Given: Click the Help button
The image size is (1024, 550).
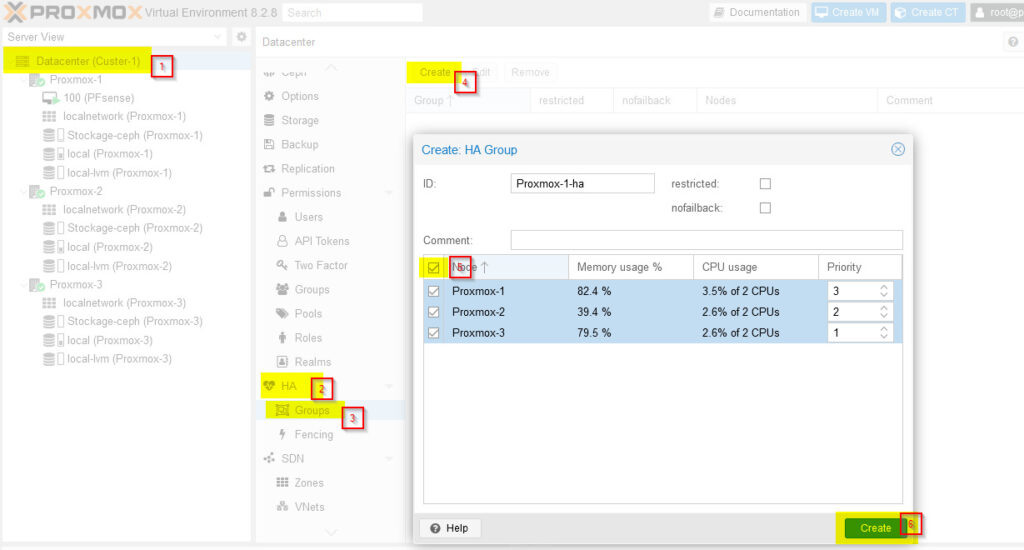Looking at the screenshot, I should pos(449,528).
